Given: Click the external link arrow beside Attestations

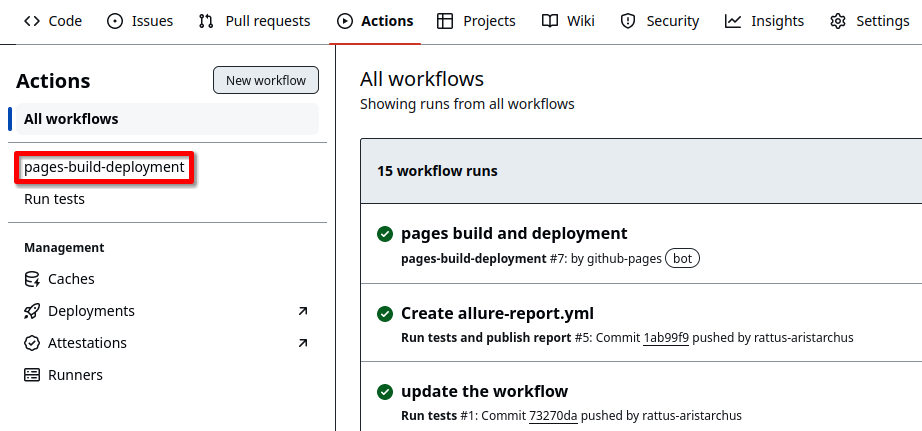Looking at the screenshot, I should click(303, 343).
